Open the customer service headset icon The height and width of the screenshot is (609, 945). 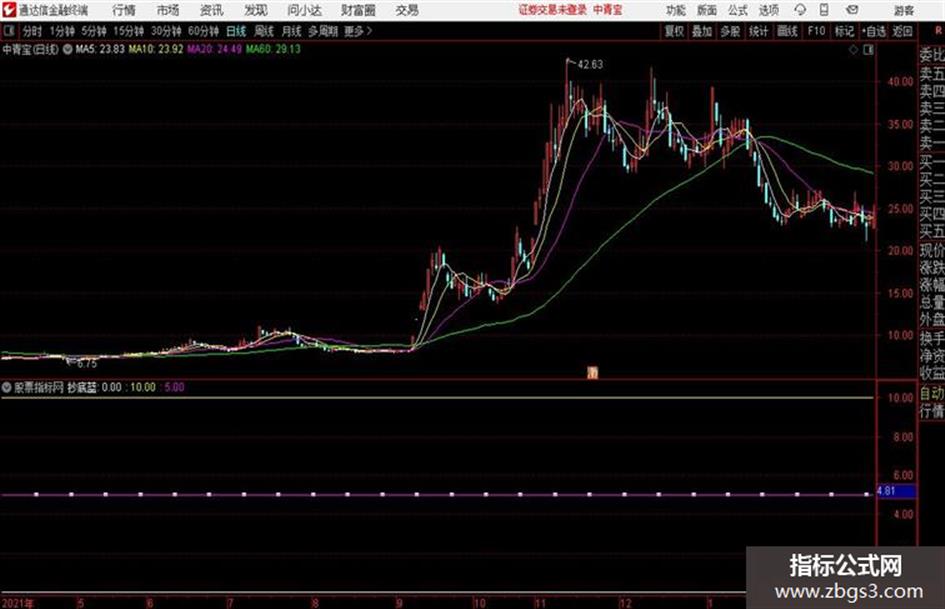click(800, 10)
